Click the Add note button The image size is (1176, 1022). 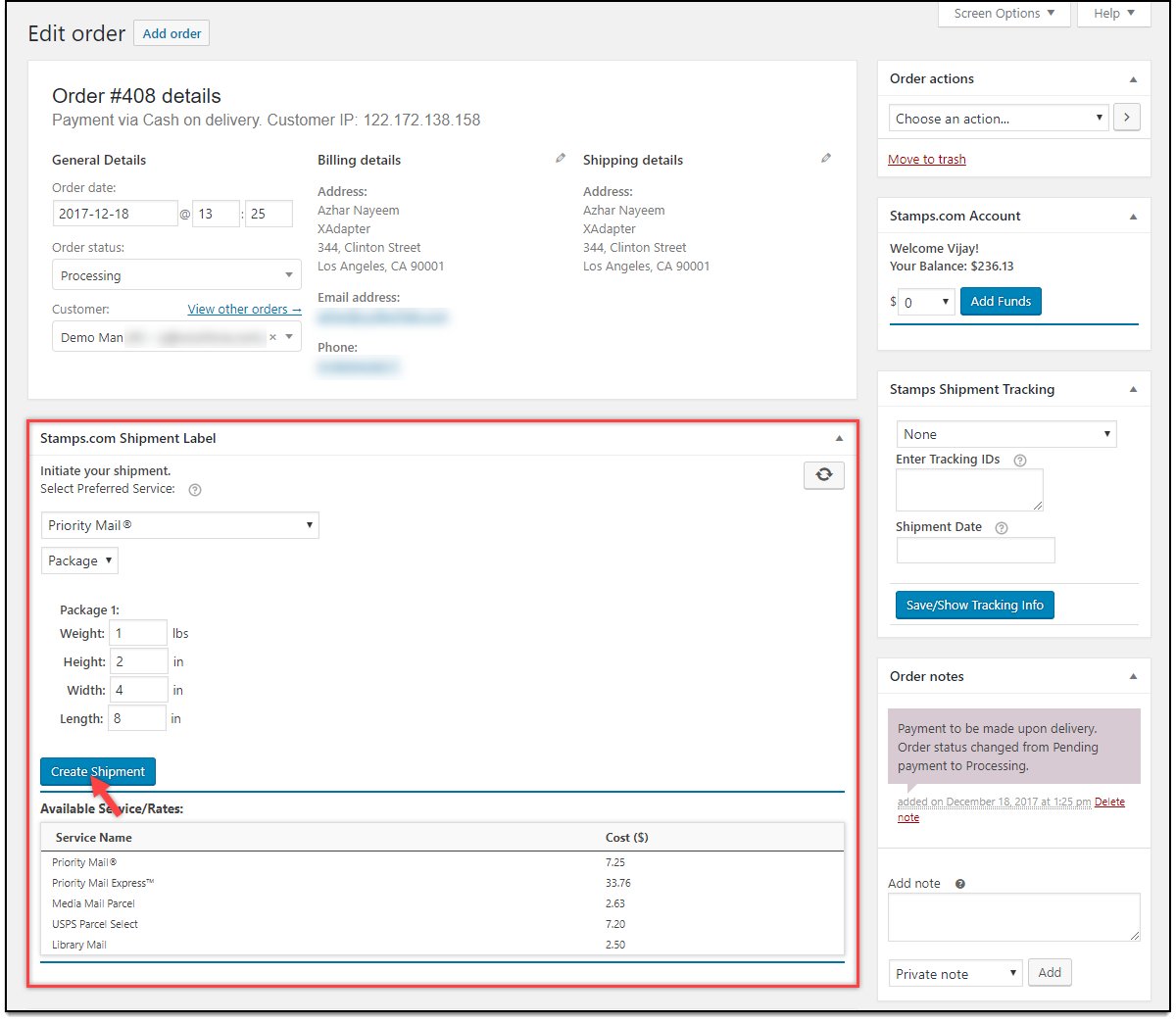point(1050,973)
